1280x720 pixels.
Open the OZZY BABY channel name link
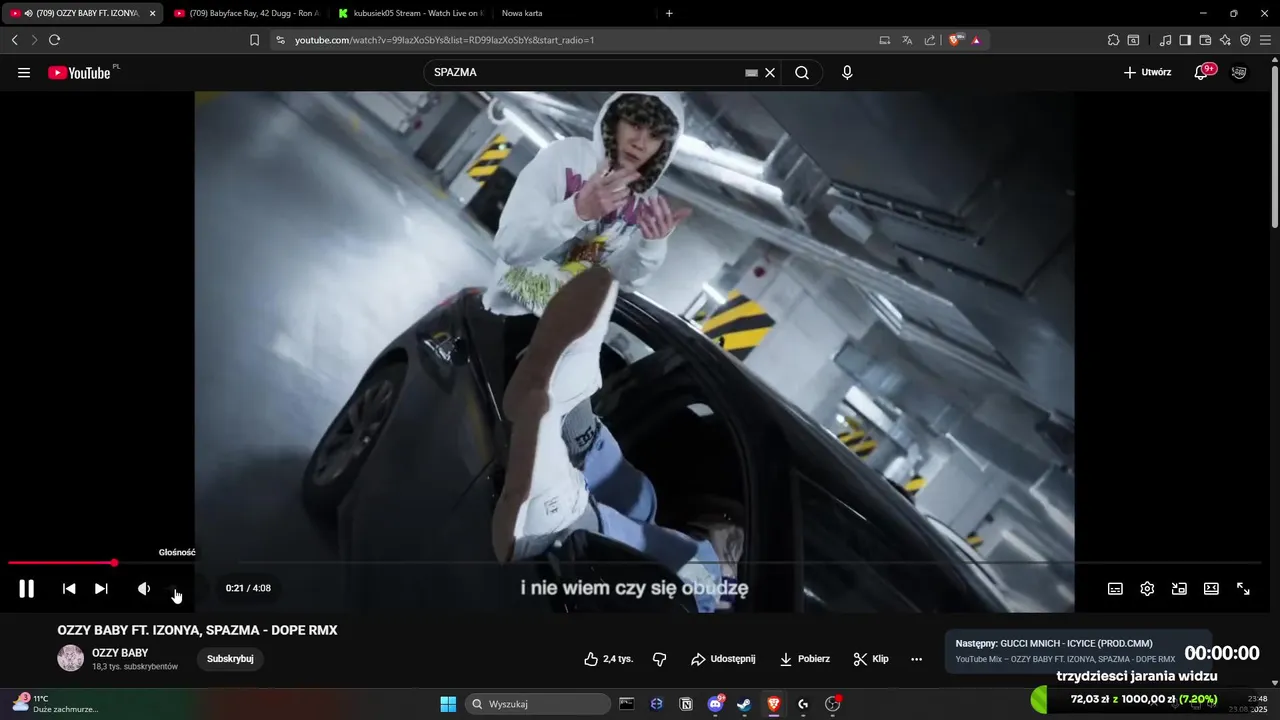120,653
